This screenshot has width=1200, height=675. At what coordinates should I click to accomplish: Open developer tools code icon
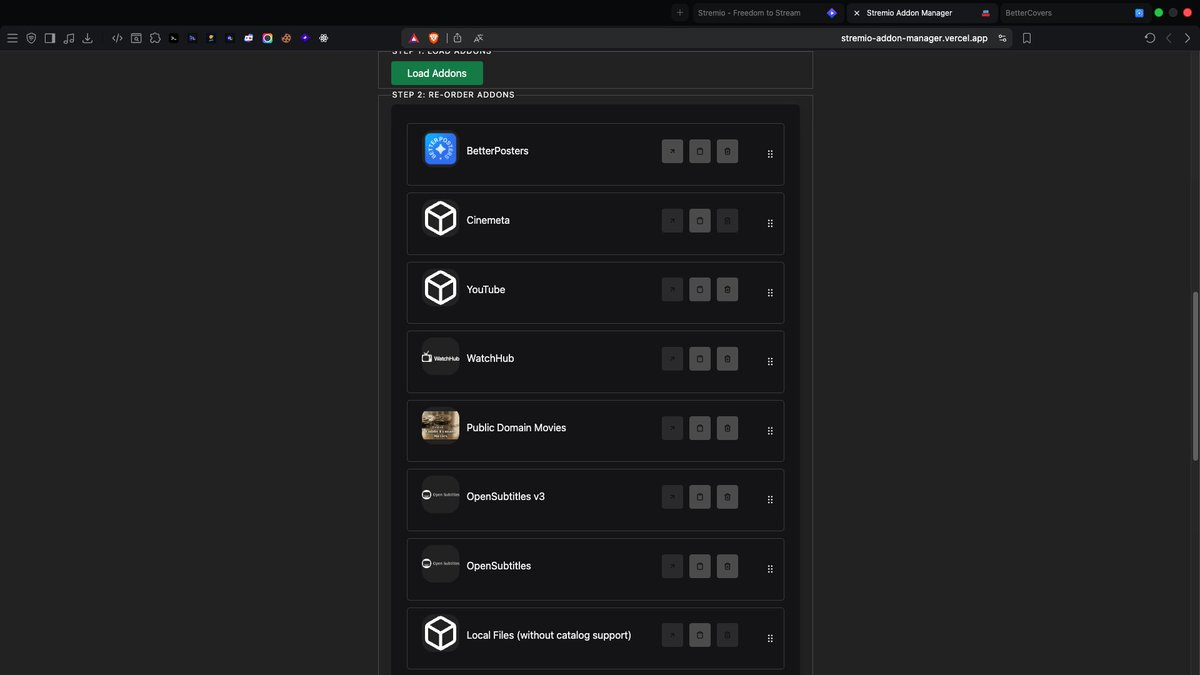click(x=117, y=38)
